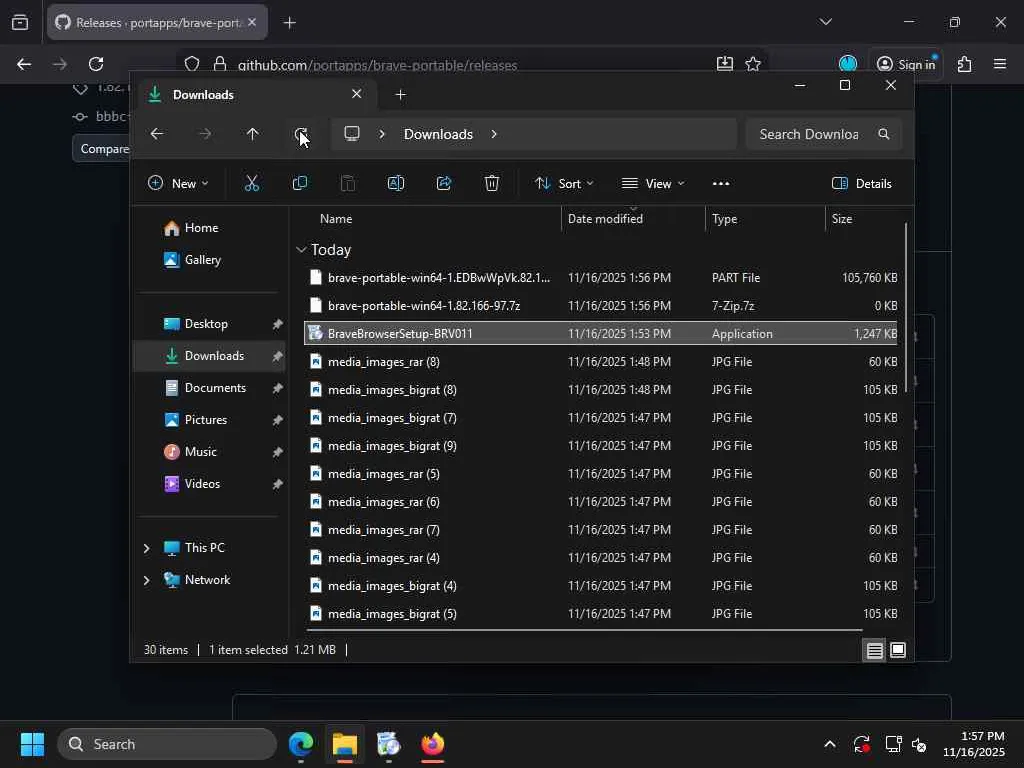1024x768 pixels.
Task: Select brave-portable-win64-1.82.166-97.7z file
Action: (601, 306)
